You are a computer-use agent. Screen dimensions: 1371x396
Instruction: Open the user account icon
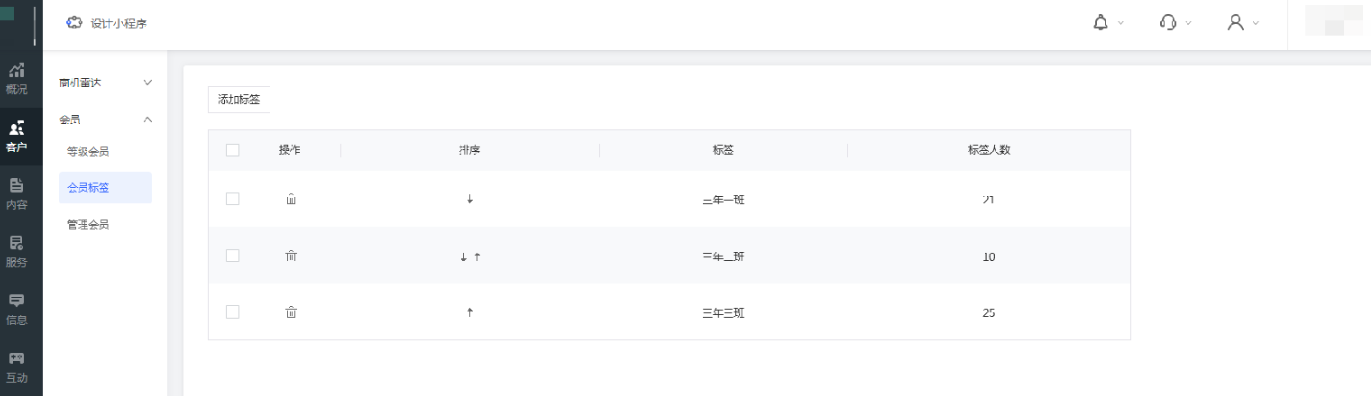coord(1235,22)
